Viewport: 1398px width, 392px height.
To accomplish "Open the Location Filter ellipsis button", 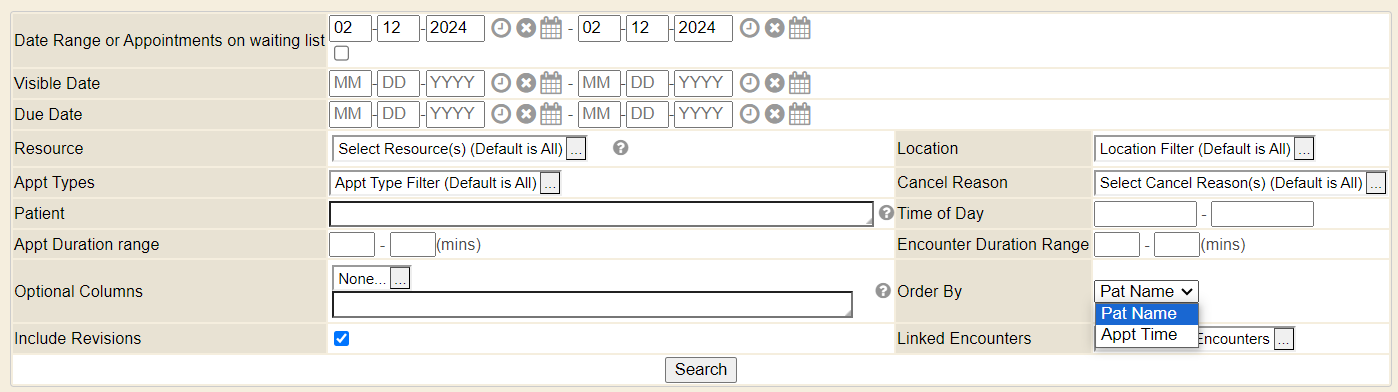I will (x=1304, y=149).
